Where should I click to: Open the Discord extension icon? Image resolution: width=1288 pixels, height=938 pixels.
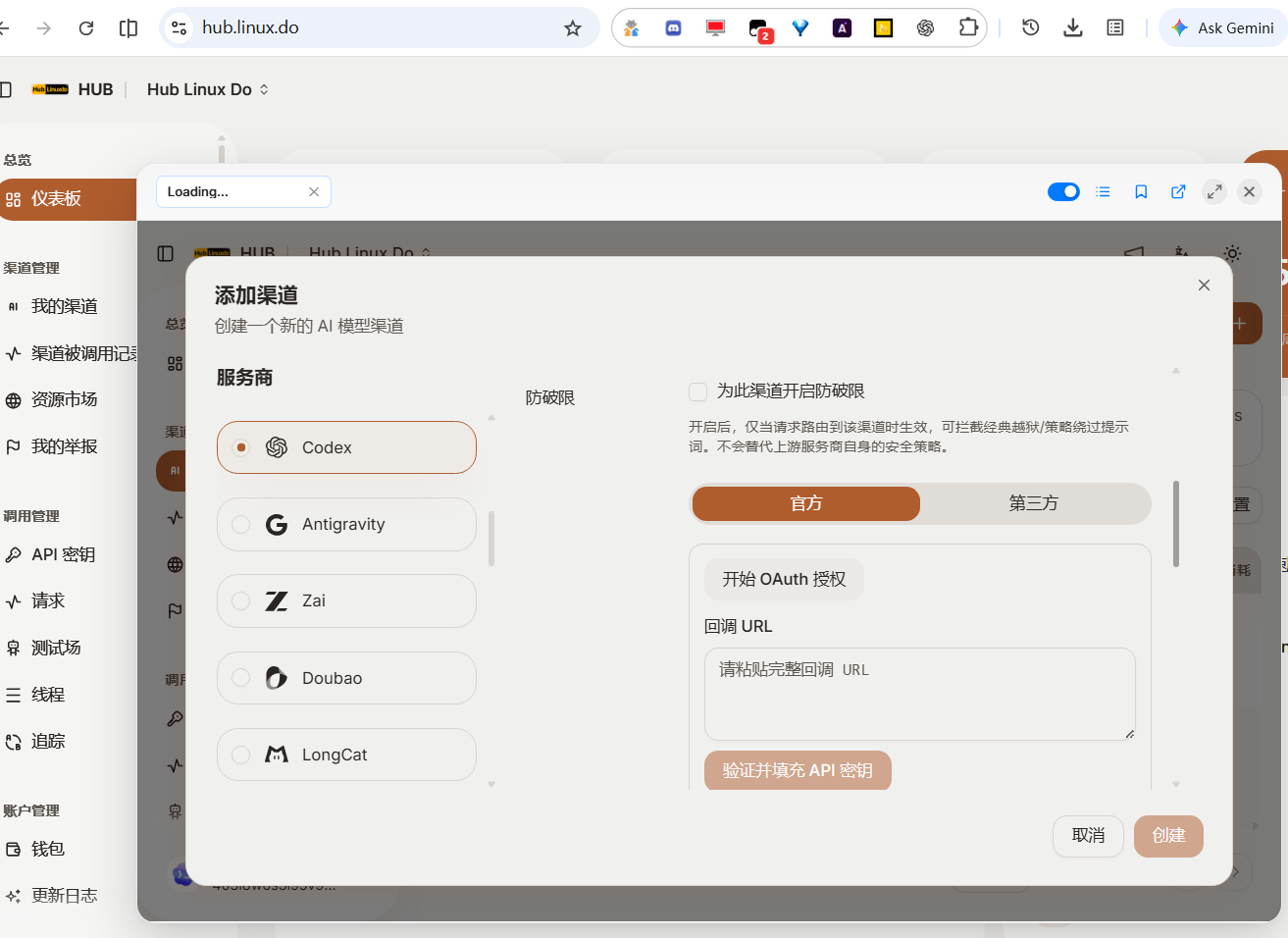pos(673,28)
